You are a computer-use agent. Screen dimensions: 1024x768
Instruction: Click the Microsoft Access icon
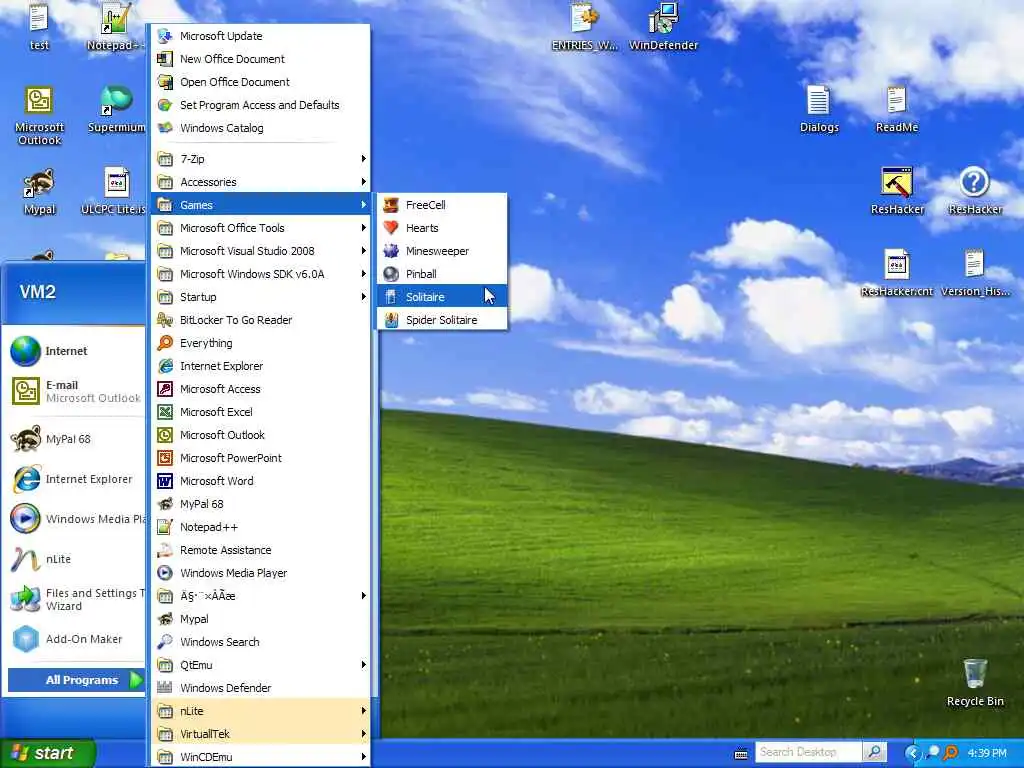click(x=165, y=389)
